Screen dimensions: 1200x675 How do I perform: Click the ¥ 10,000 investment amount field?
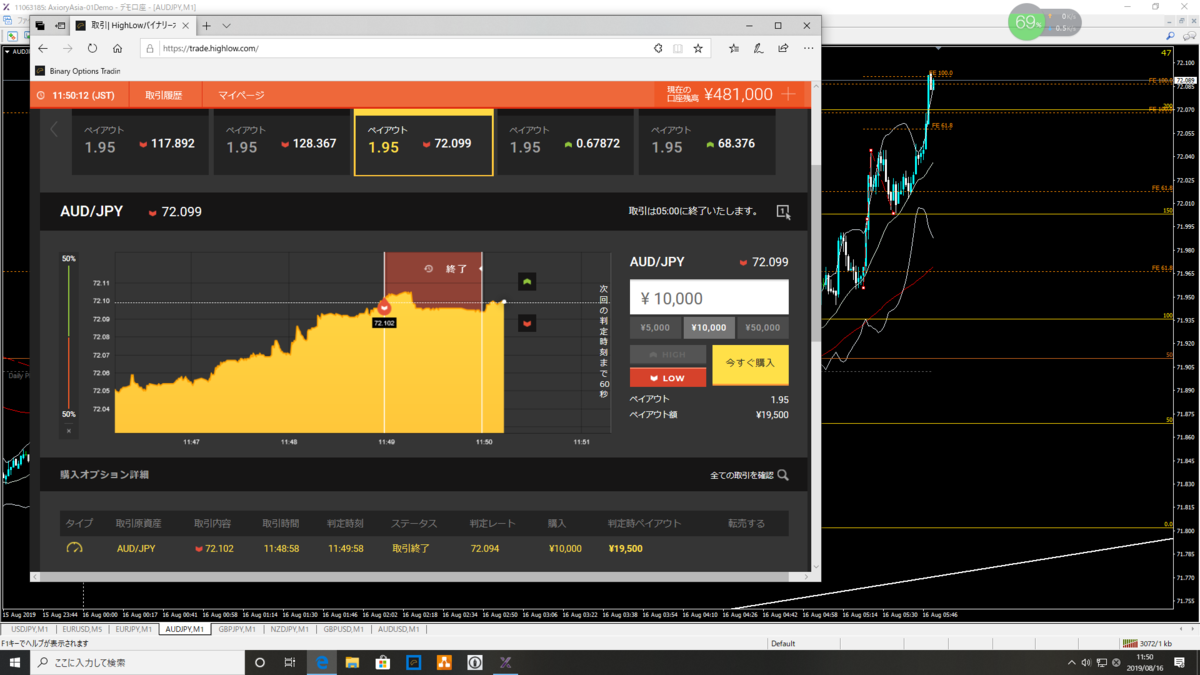coord(709,298)
